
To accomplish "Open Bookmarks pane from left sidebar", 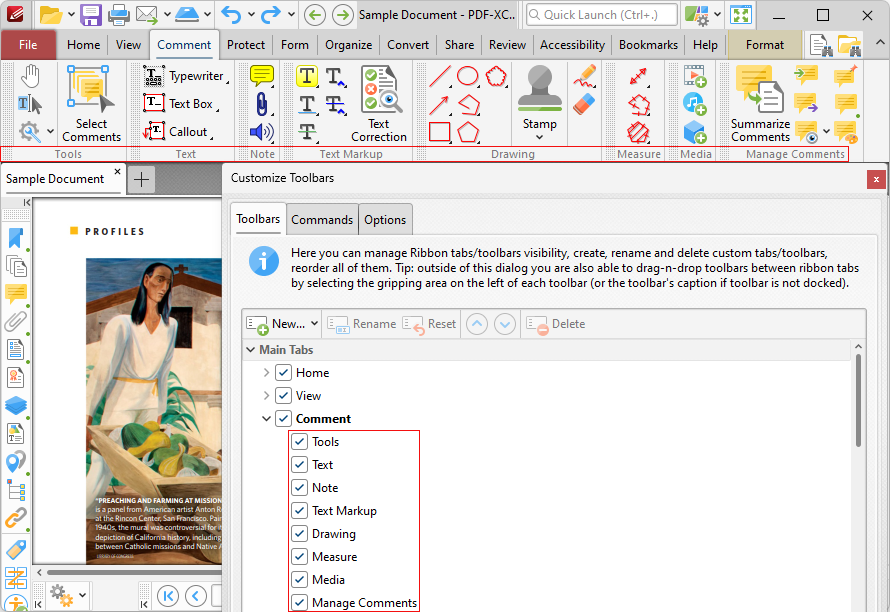I will click(16, 238).
